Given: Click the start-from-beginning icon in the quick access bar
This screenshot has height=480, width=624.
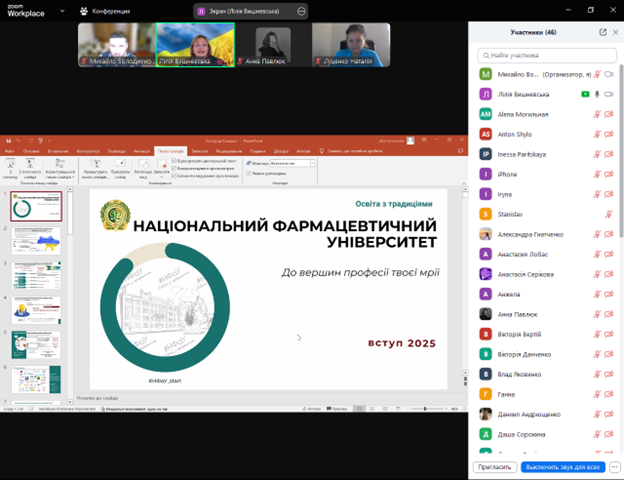Looking at the screenshot, I should pos(40,140).
